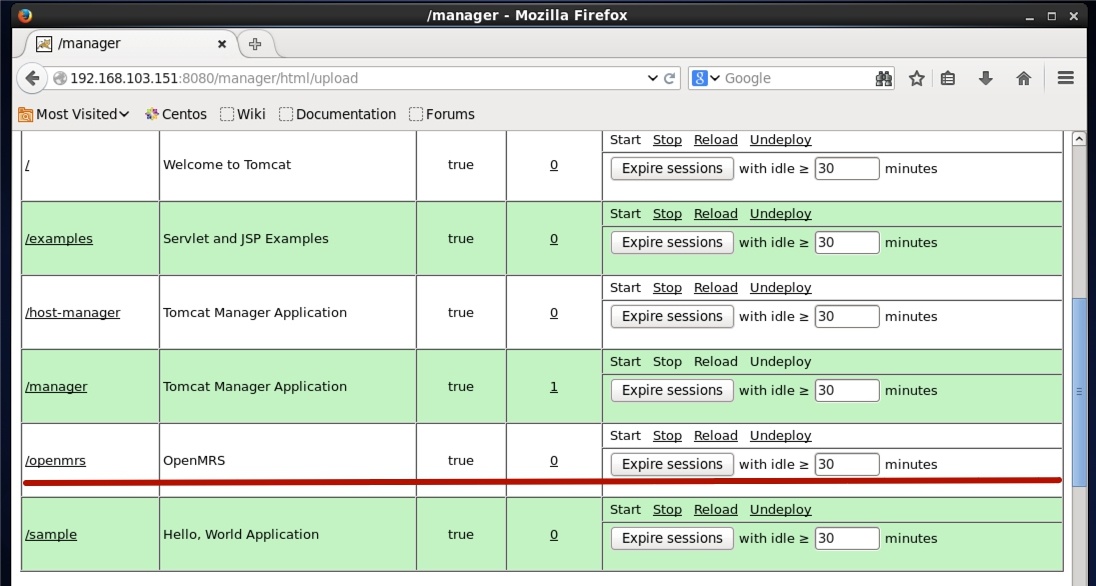Expire sessions for /openmrs

[672, 464]
